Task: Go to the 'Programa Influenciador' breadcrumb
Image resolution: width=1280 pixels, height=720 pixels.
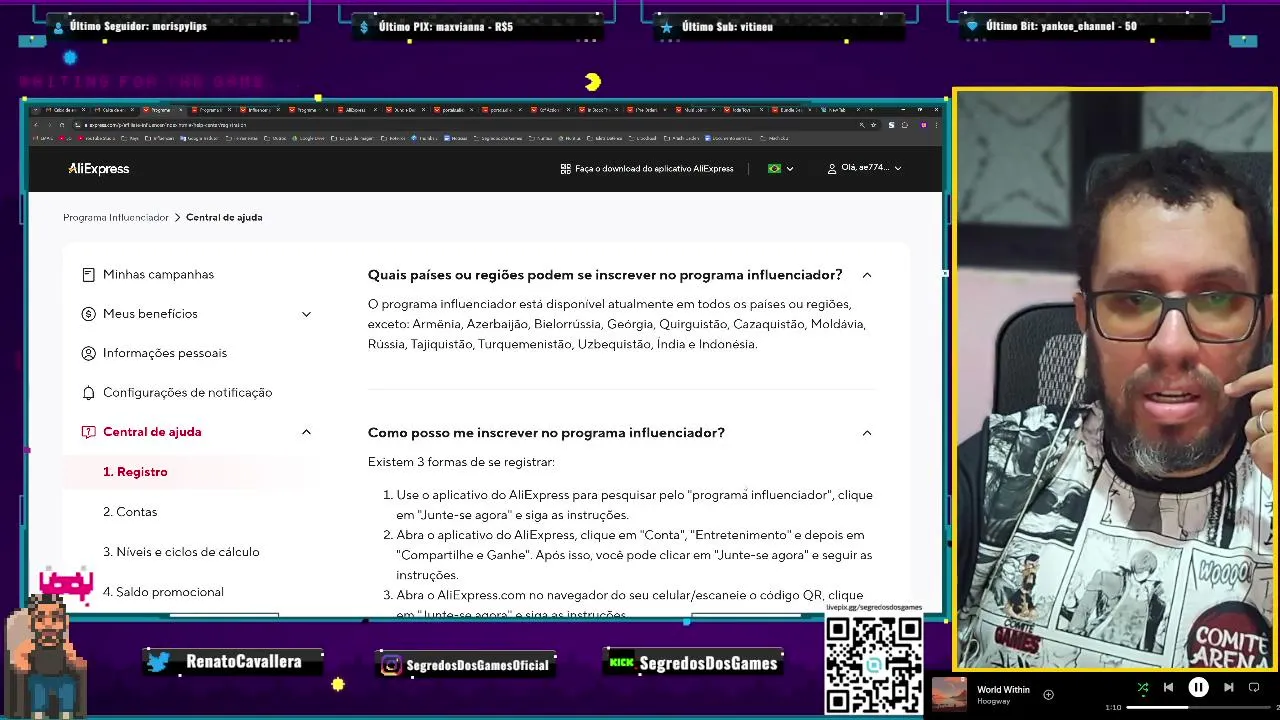Action: click(116, 217)
